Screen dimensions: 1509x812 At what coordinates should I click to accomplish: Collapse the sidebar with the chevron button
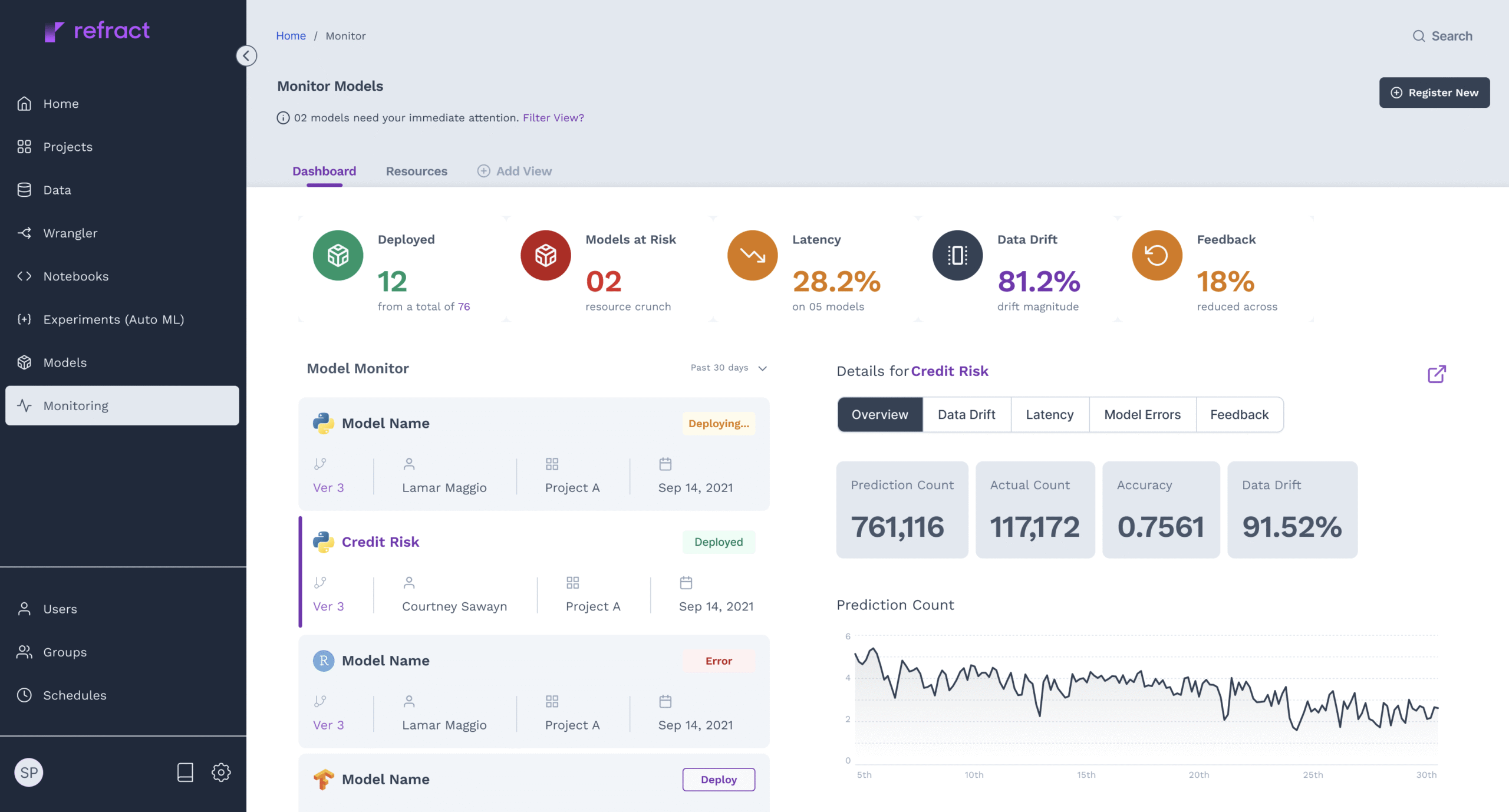[x=246, y=56]
